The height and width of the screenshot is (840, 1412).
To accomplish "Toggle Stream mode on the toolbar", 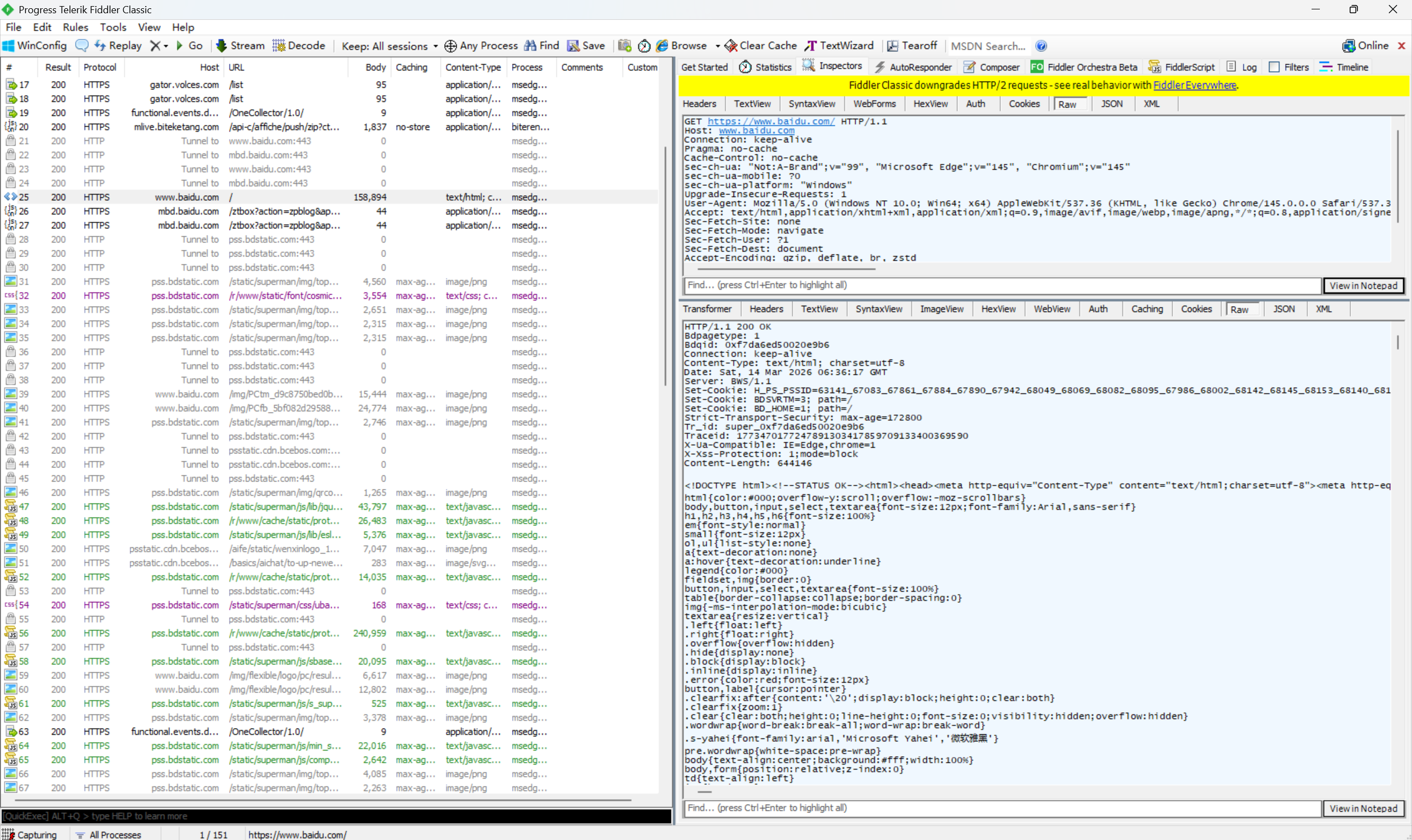I will pyautogui.click(x=241, y=45).
